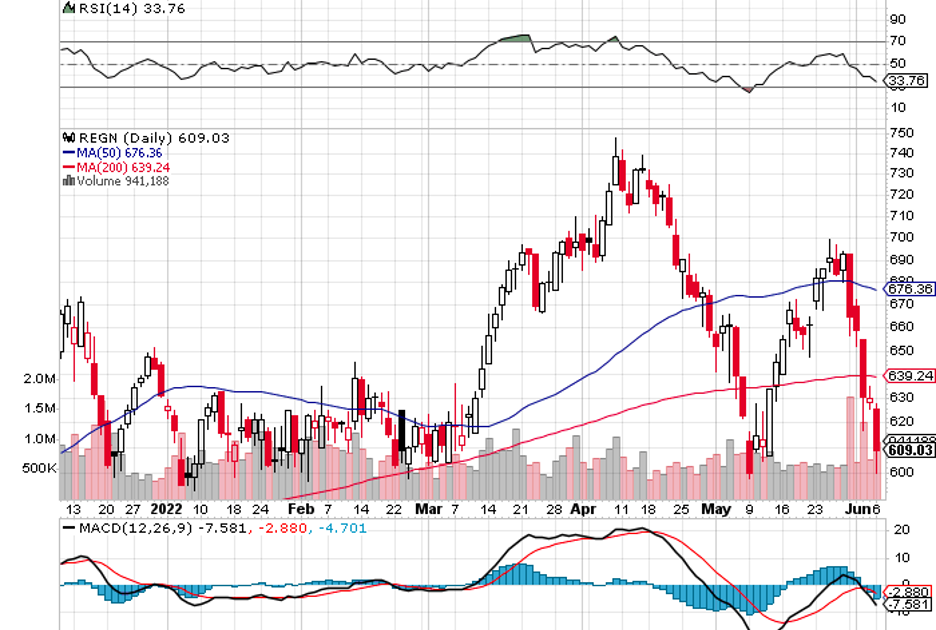Select the Volume 941,188 legend text
Image resolution: width=936 pixels, height=630 pixels.
pyautogui.click(x=123, y=181)
